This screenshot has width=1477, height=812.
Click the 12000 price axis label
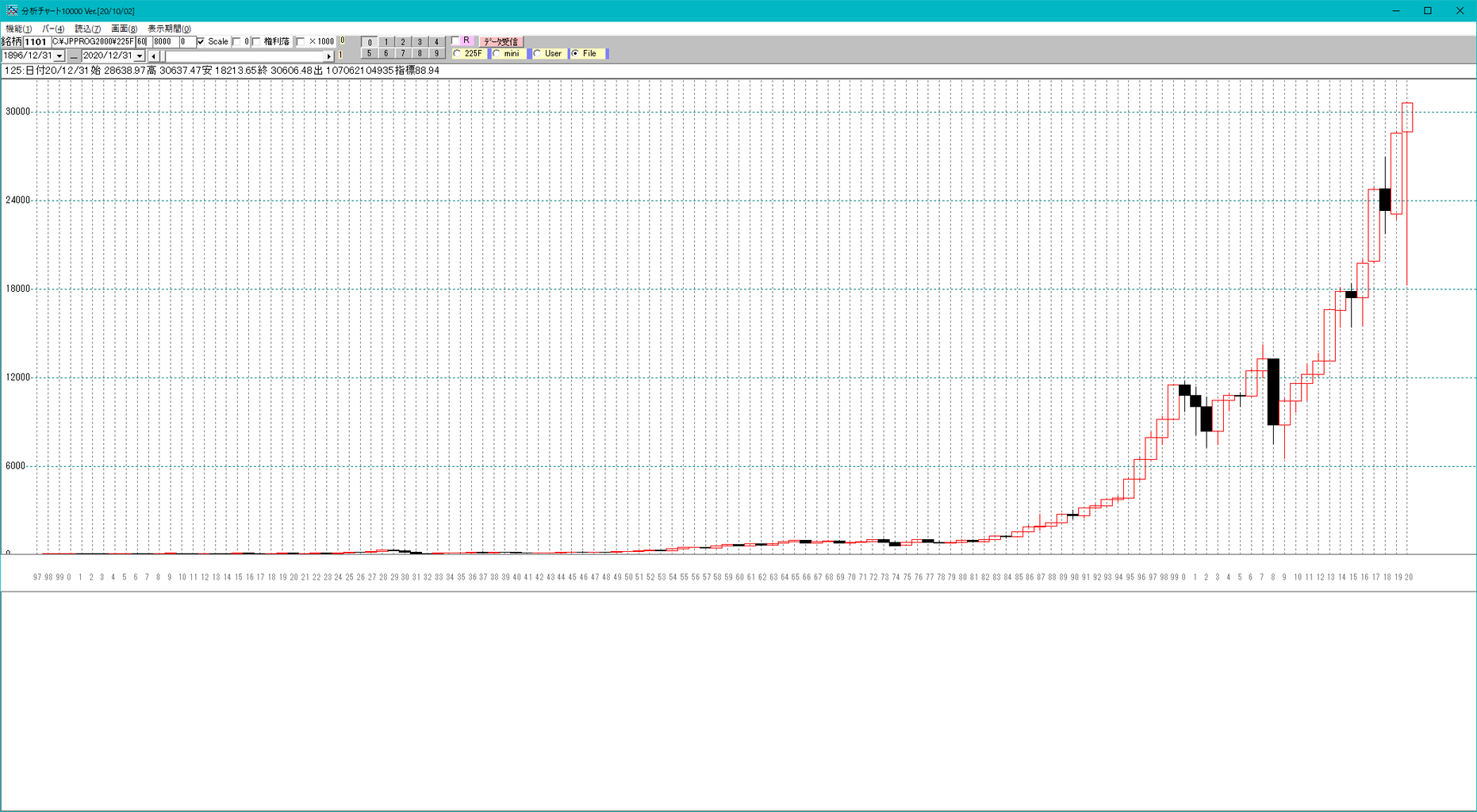pos(17,377)
